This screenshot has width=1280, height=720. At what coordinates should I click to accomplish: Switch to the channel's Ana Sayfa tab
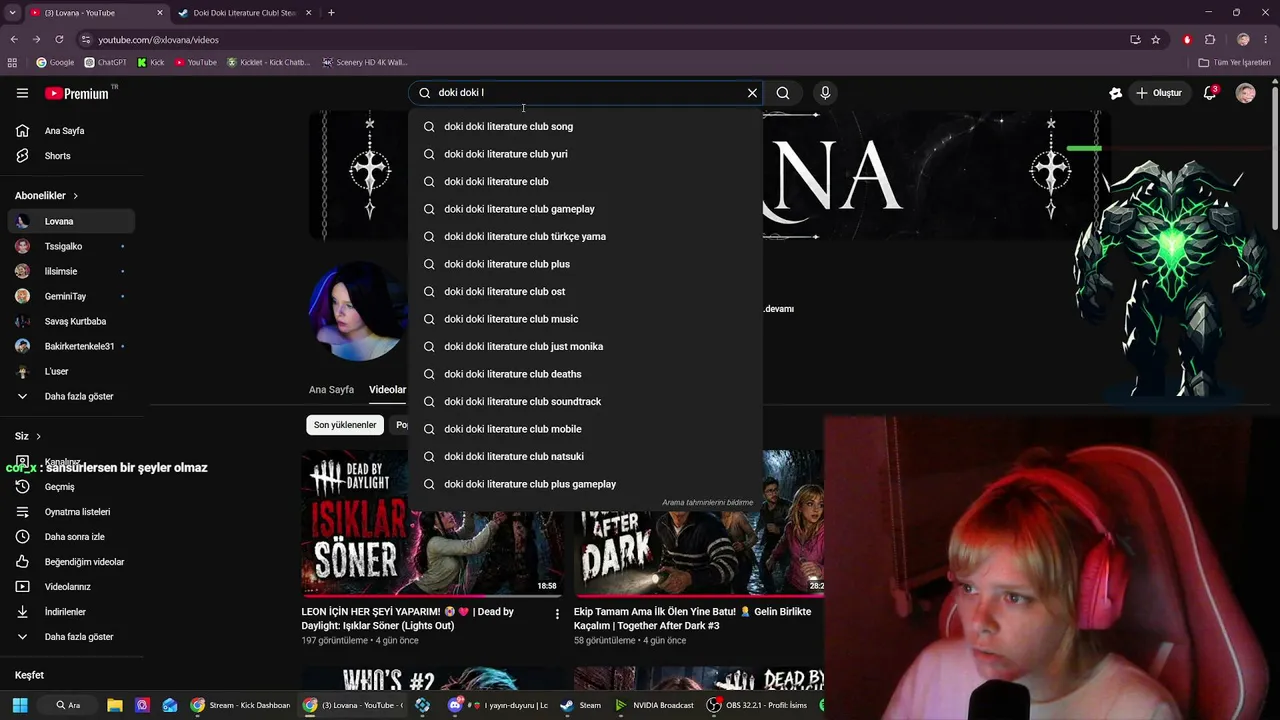pyautogui.click(x=331, y=390)
